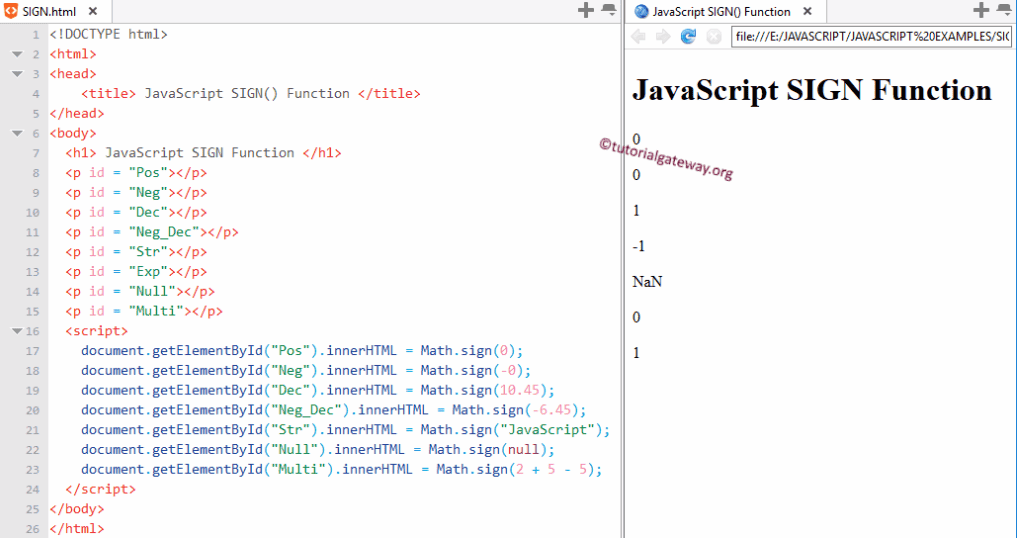
Task: Collapse the head section fold arrow
Action: click(17, 74)
